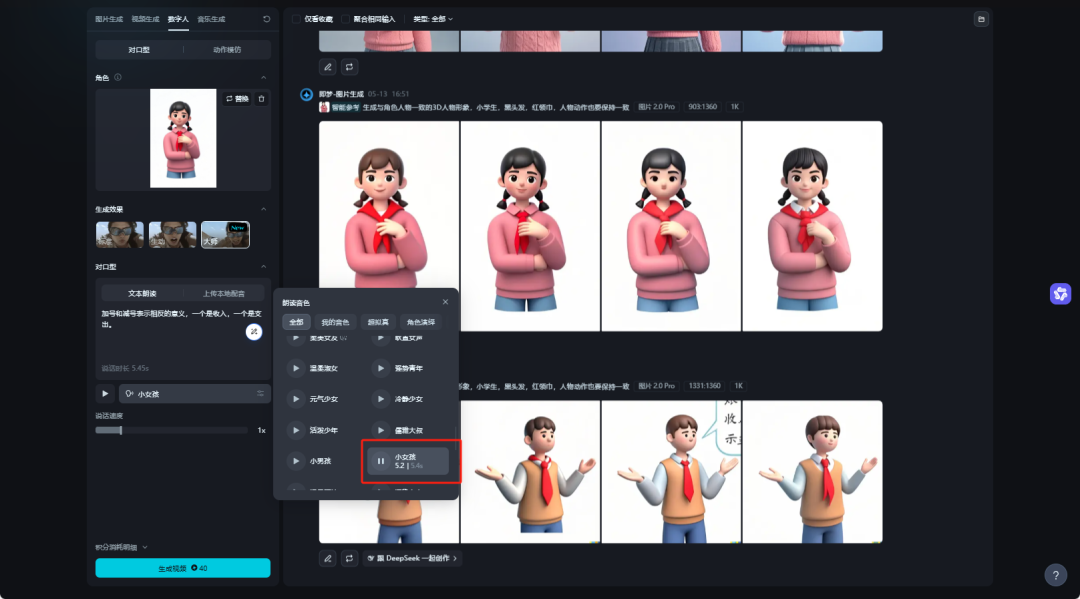Viewport: 1080px width, 599px height.
Task: Click the help question mark icon
Action: tap(1055, 574)
